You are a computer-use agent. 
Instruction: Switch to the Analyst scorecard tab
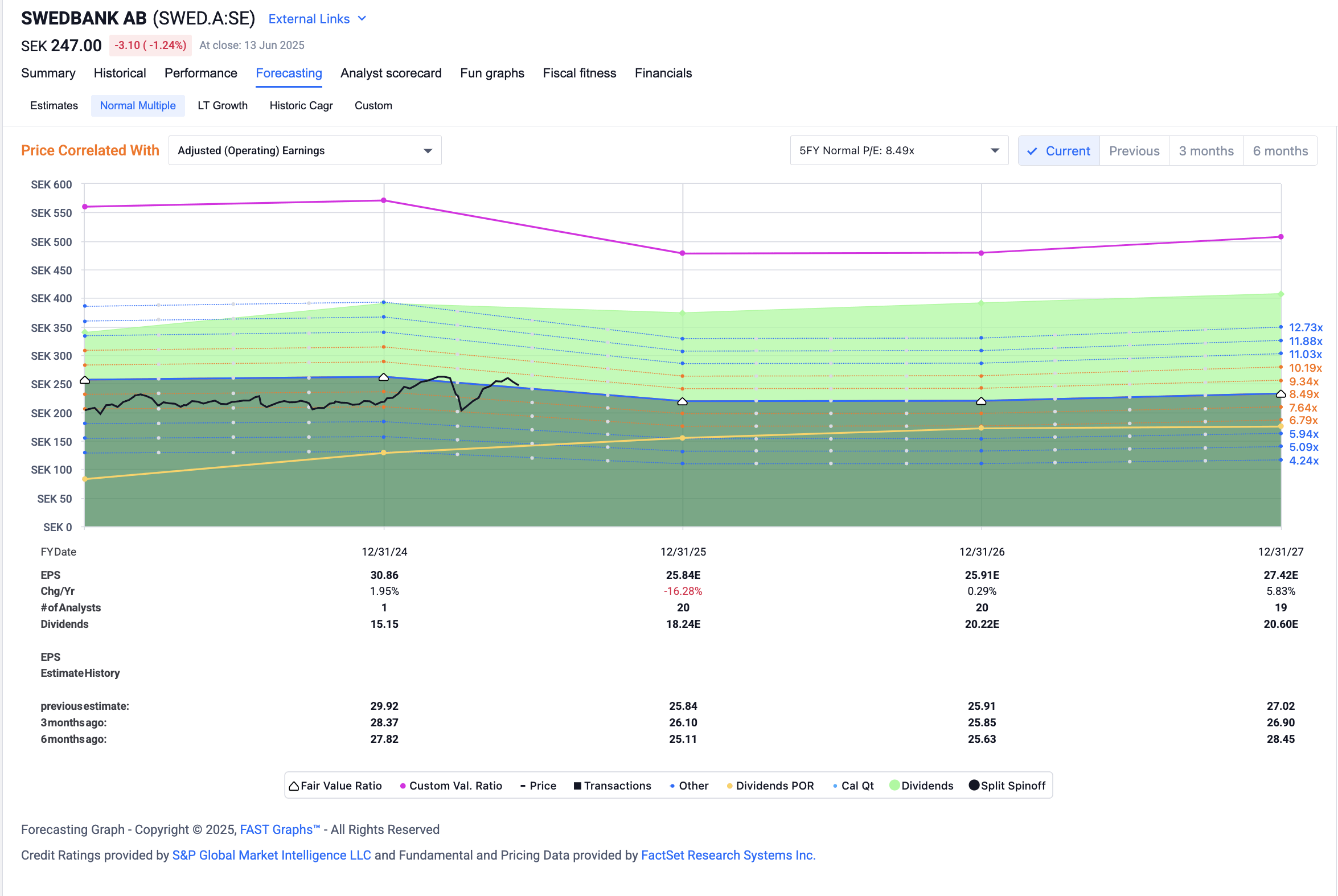[391, 73]
